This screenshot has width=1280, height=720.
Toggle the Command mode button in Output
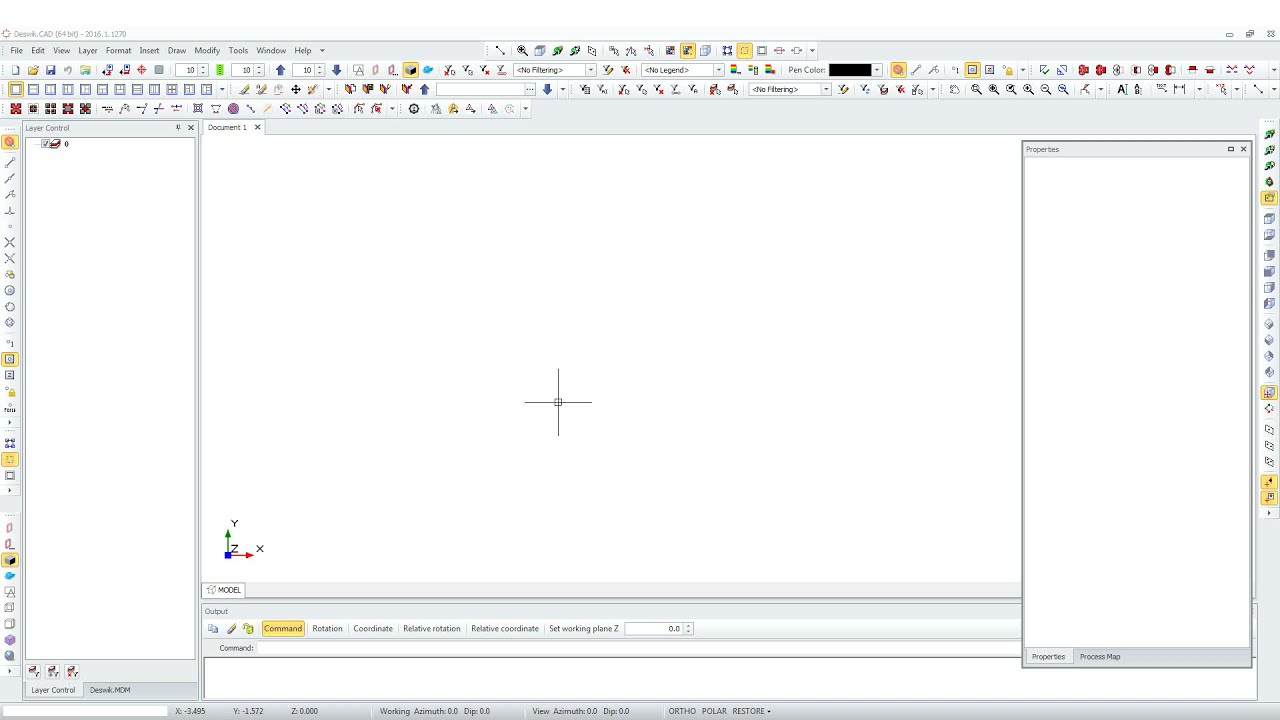[x=283, y=629]
